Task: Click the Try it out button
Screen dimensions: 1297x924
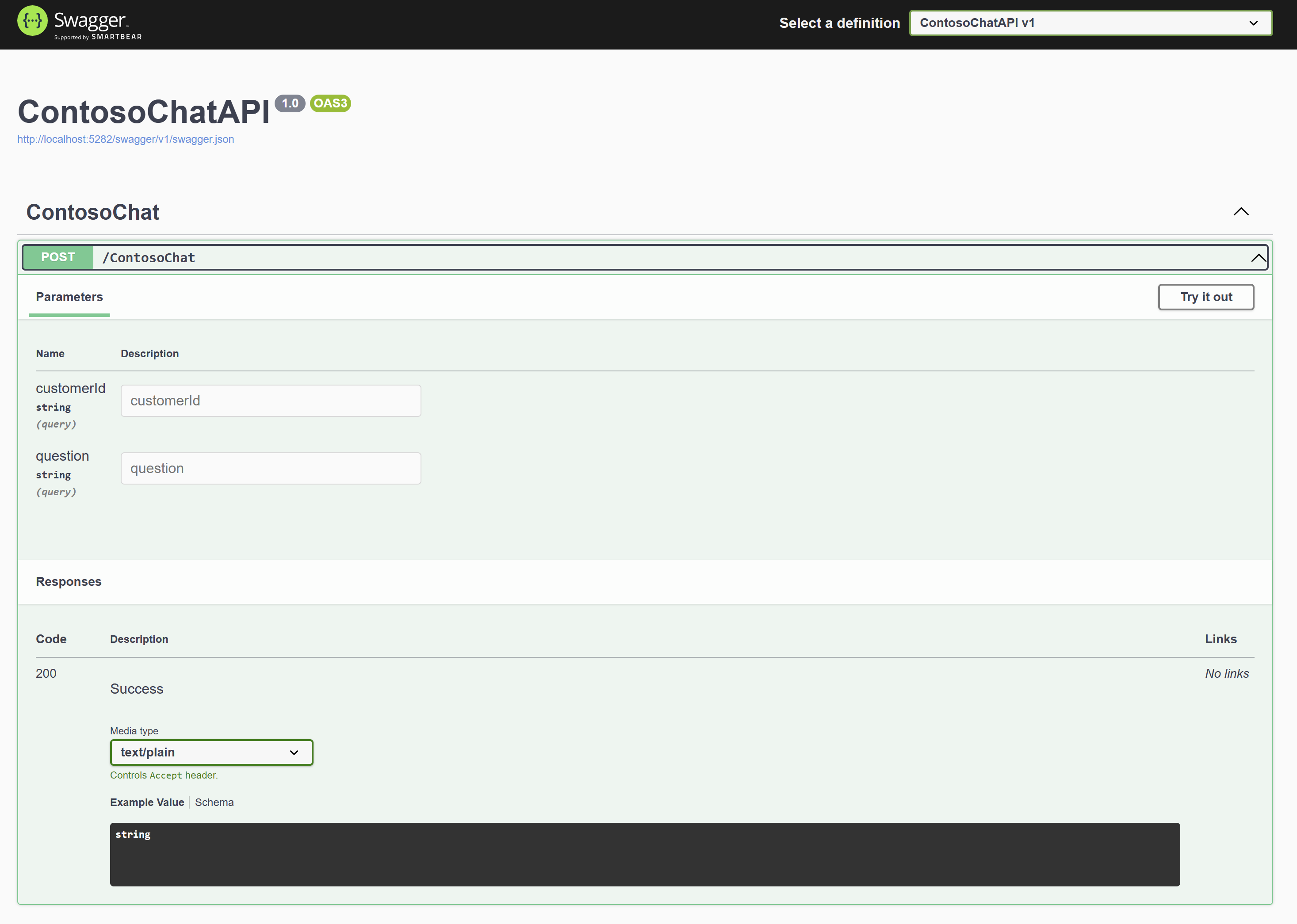Action: pos(1205,297)
